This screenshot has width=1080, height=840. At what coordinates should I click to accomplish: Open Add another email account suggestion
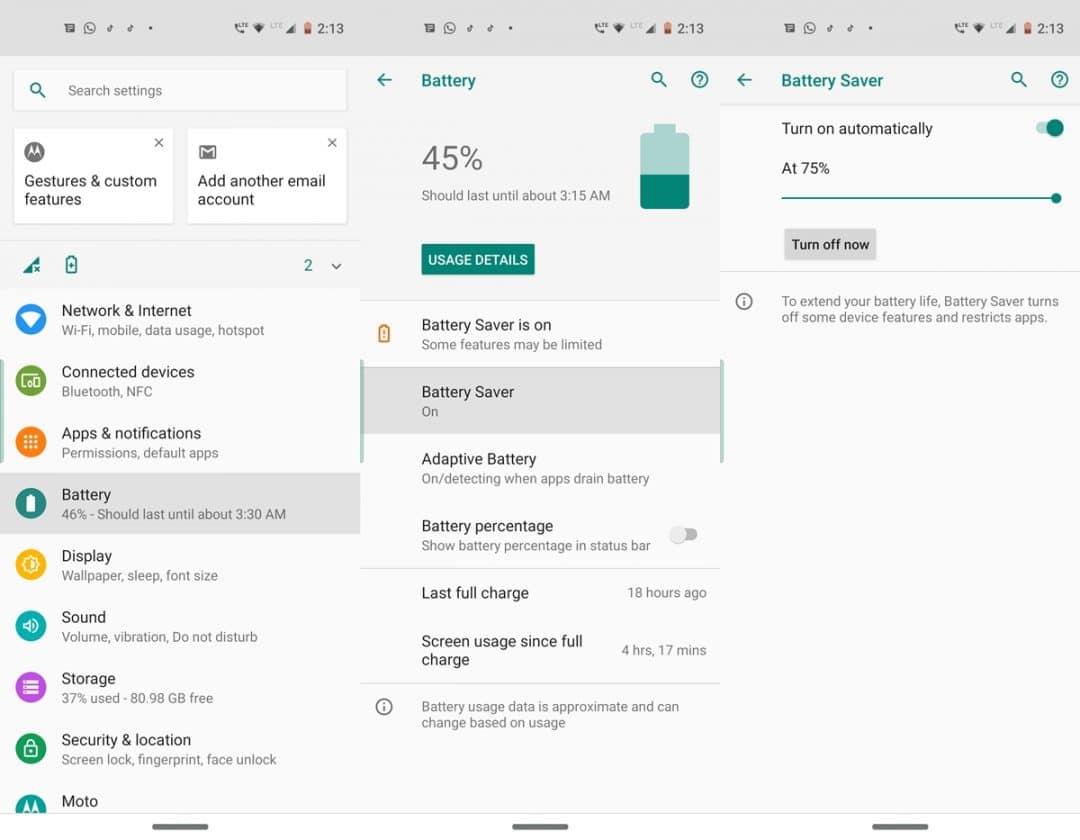tap(267, 176)
